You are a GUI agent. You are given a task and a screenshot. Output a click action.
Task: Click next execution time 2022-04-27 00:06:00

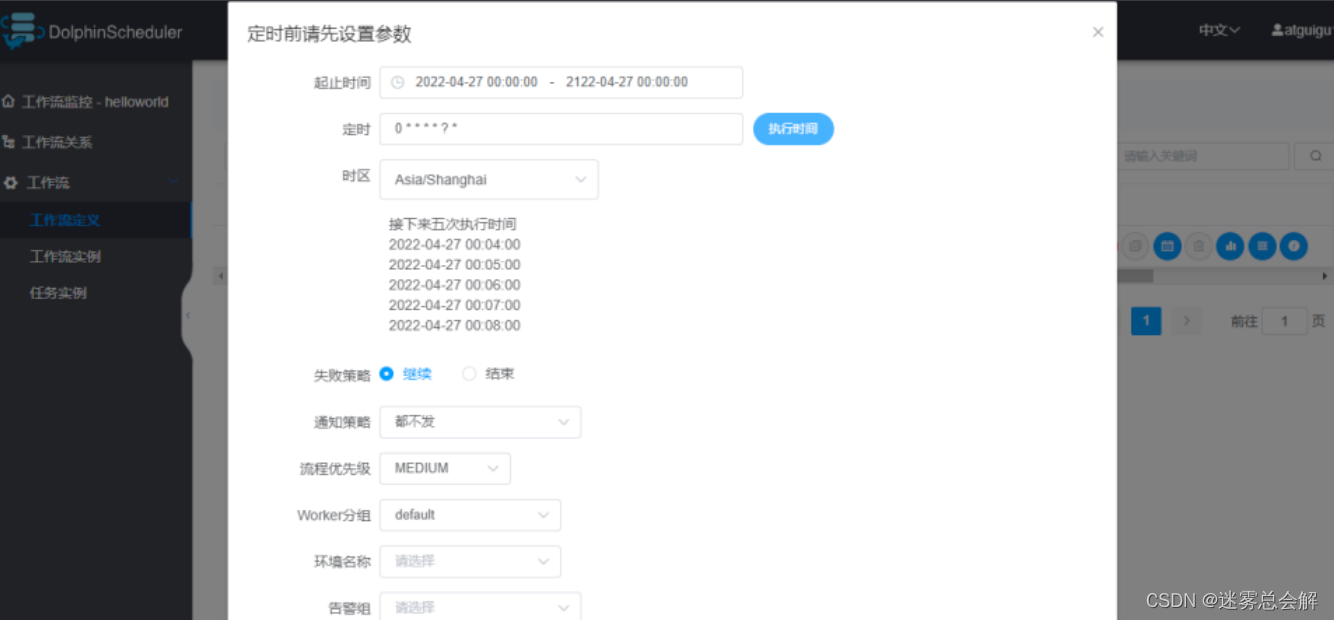454,285
